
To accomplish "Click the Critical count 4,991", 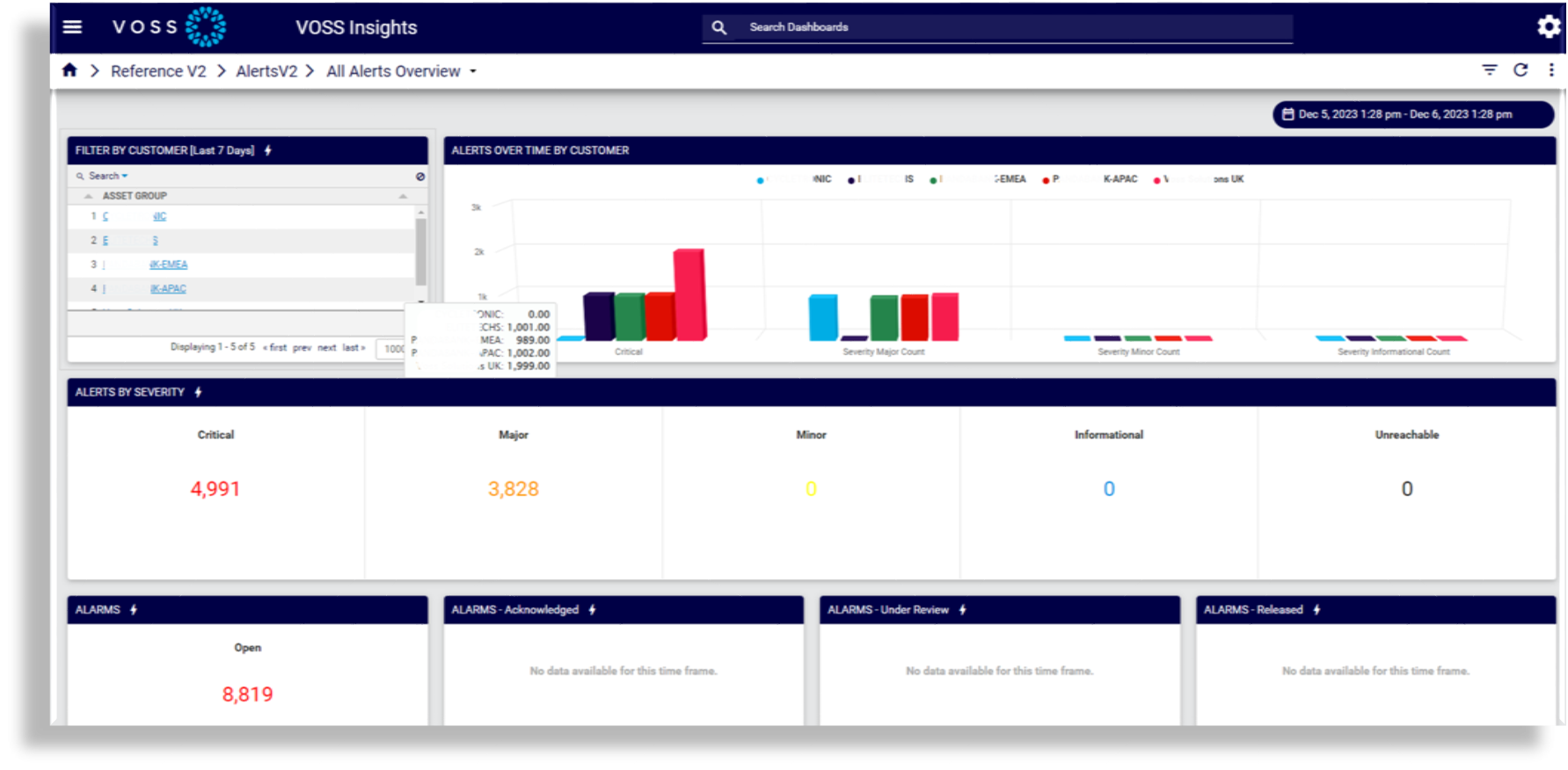I will click(215, 489).
